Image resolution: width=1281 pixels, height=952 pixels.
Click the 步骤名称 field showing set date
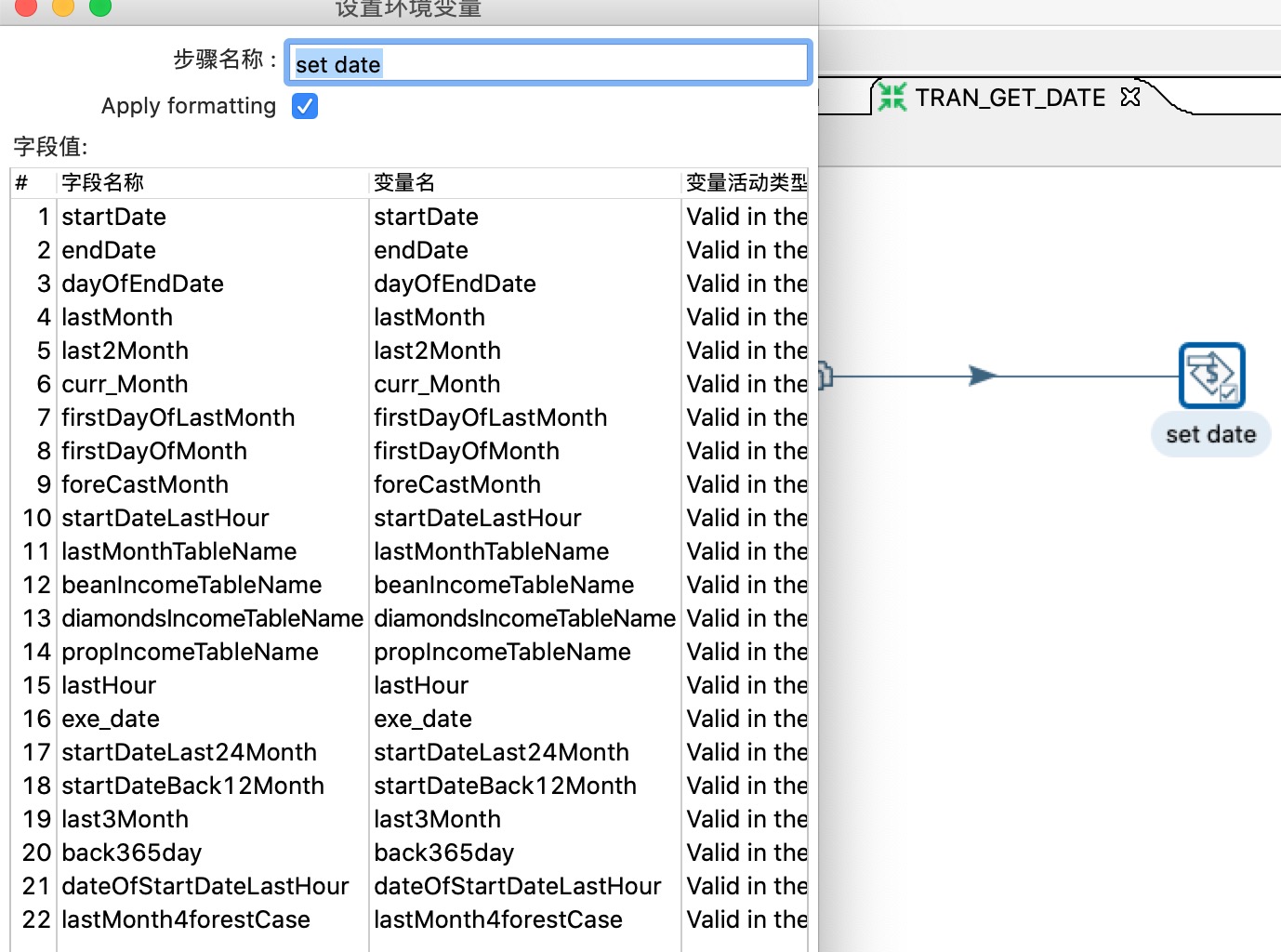(548, 62)
